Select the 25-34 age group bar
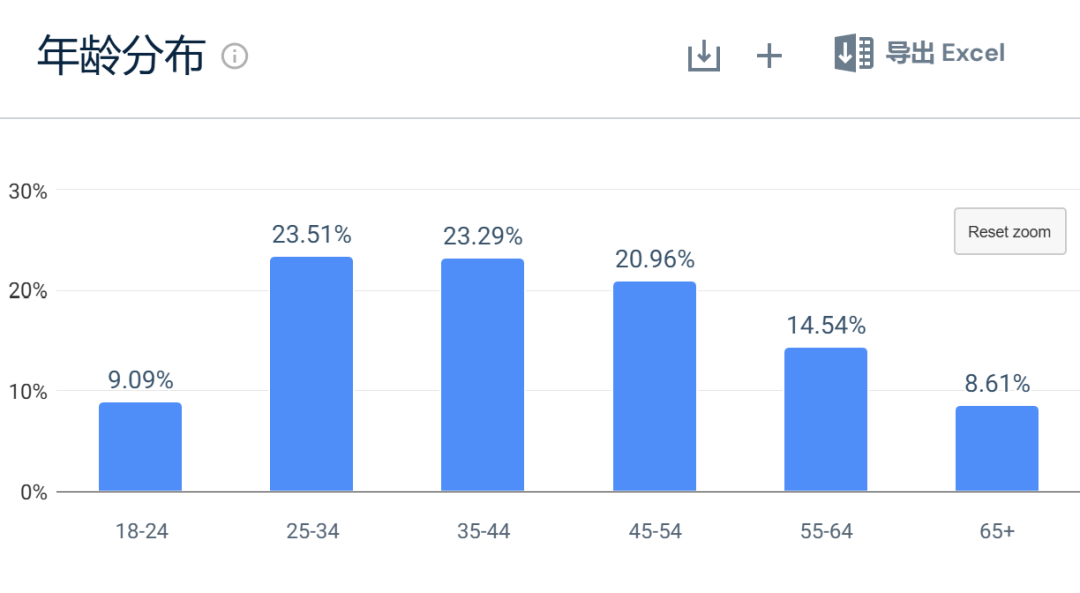Screen dimensions: 1080x593 click(311, 374)
